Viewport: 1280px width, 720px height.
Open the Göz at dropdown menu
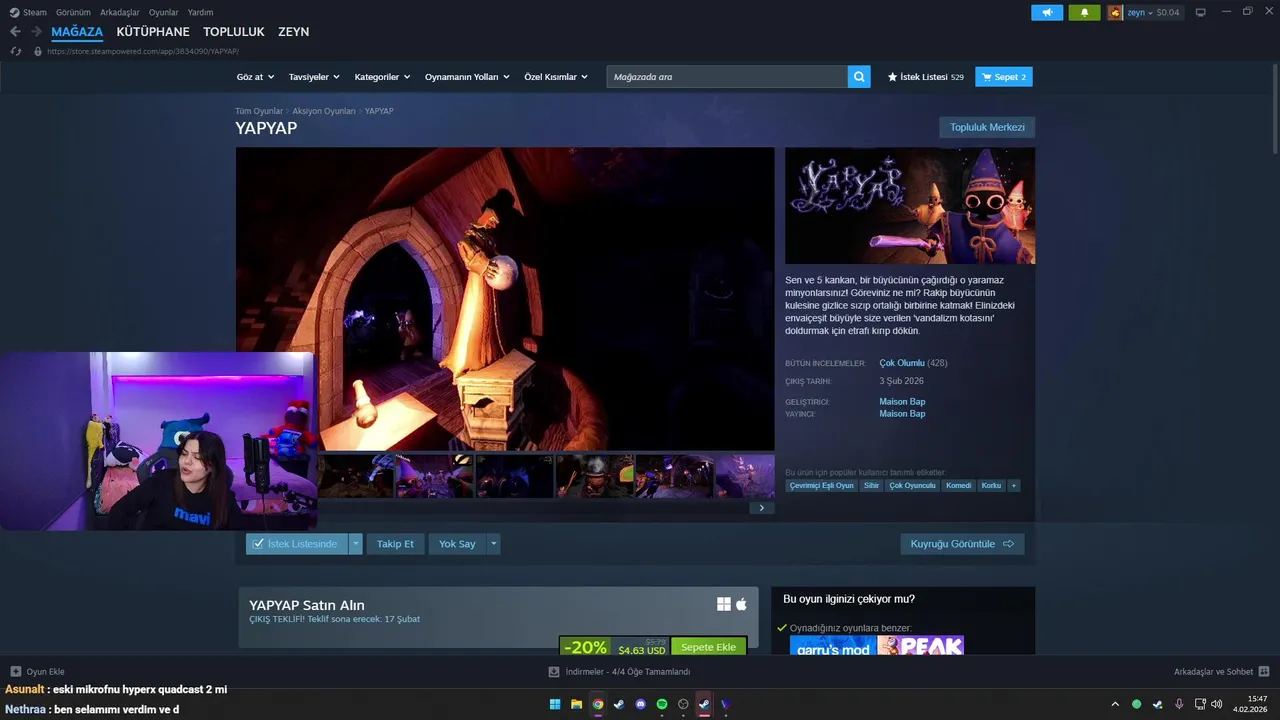[x=254, y=77]
